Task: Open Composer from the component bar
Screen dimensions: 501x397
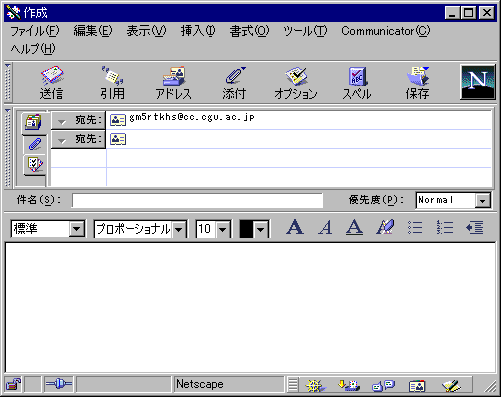Action: pyautogui.click(x=452, y=385)
